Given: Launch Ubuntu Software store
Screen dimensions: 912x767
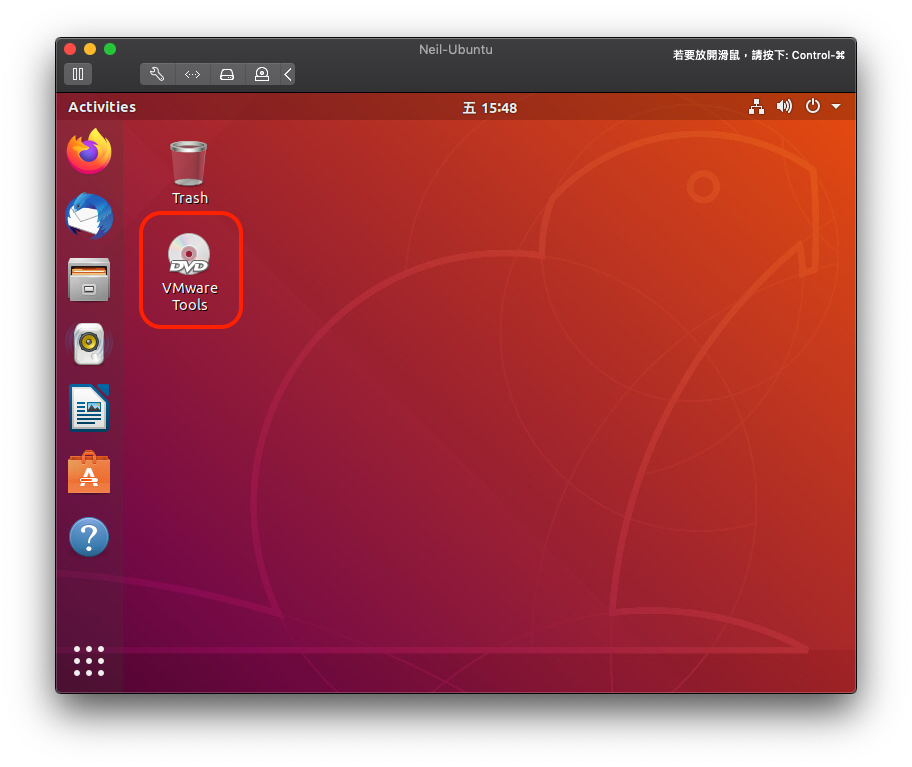Looking at the screenshot, I should click(89, 472).
